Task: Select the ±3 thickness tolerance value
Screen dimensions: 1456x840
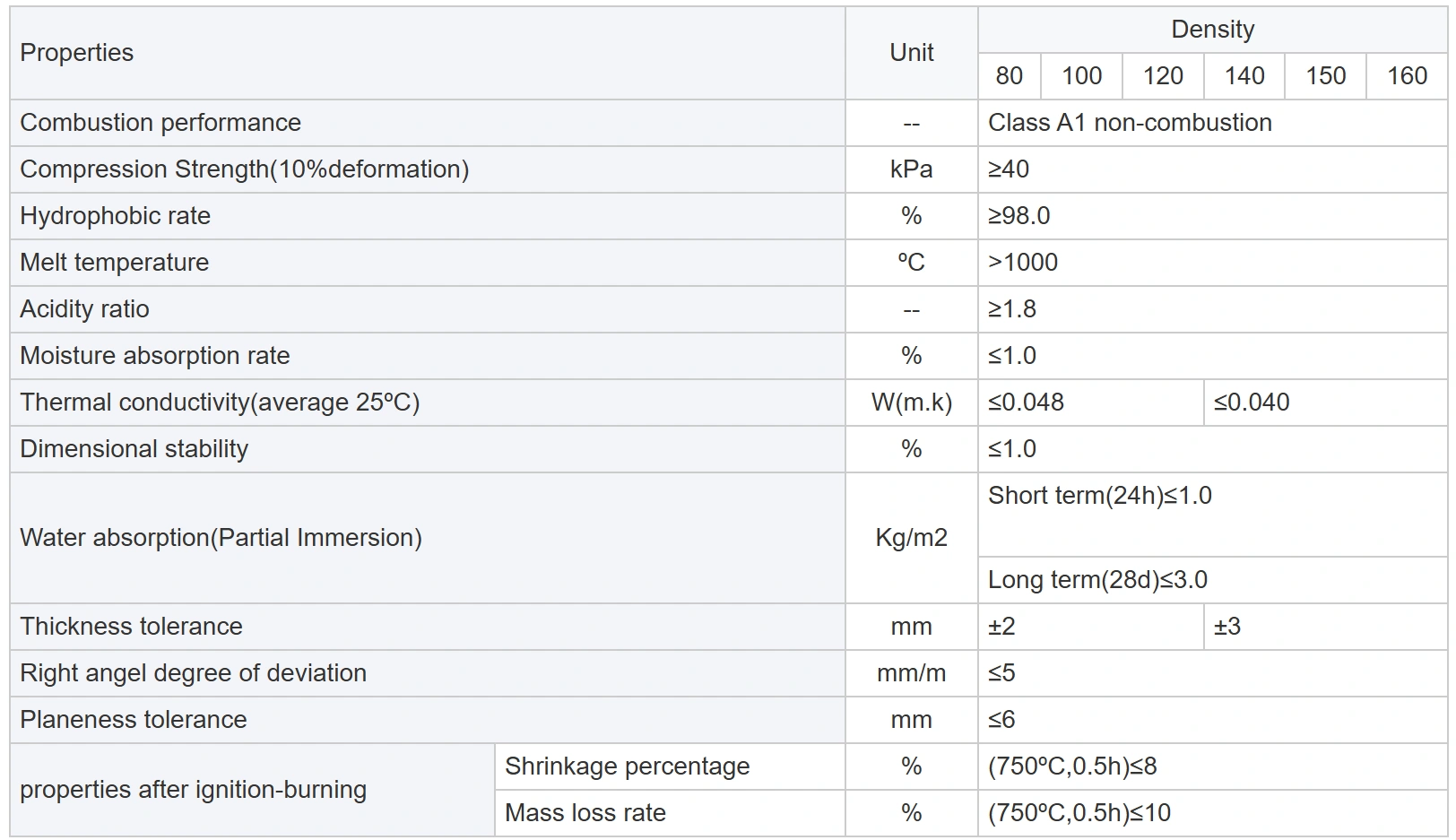Action: pyautogui.click(x=1227, y=627)
